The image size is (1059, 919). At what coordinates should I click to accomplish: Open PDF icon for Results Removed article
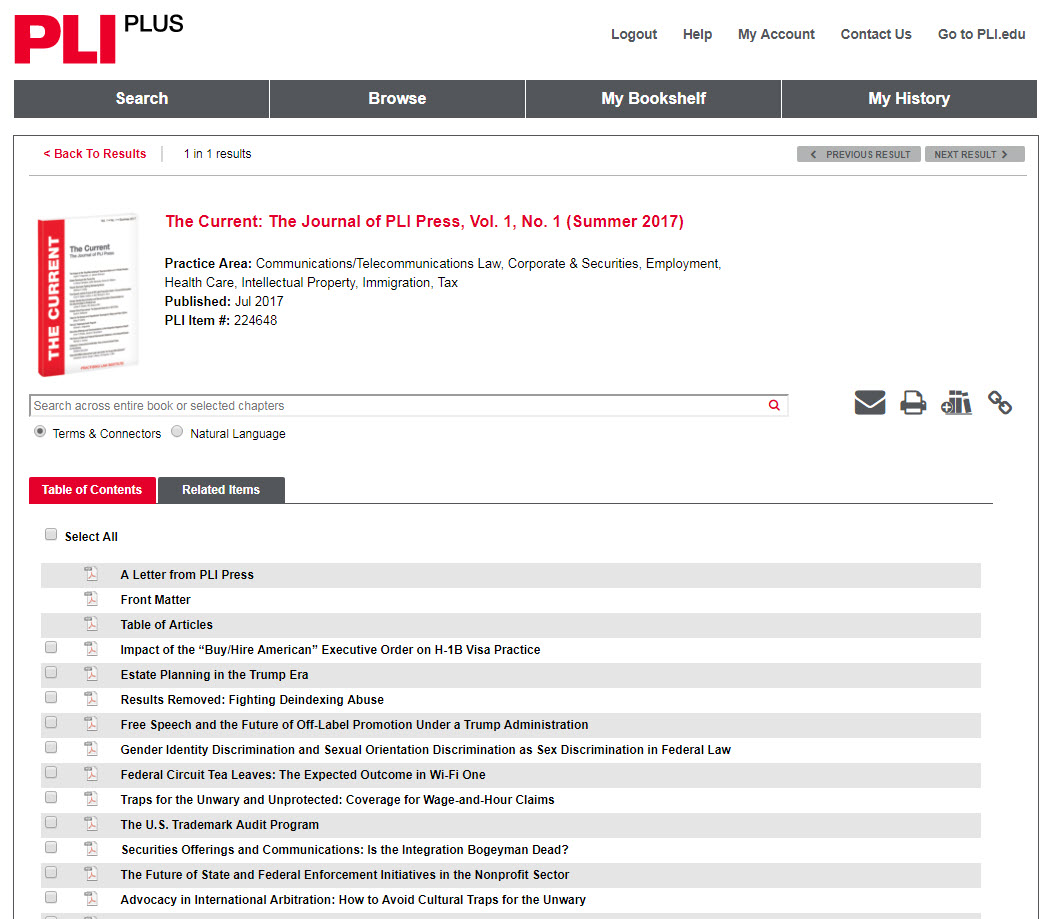pyautogui.click(x=91, y=699)
